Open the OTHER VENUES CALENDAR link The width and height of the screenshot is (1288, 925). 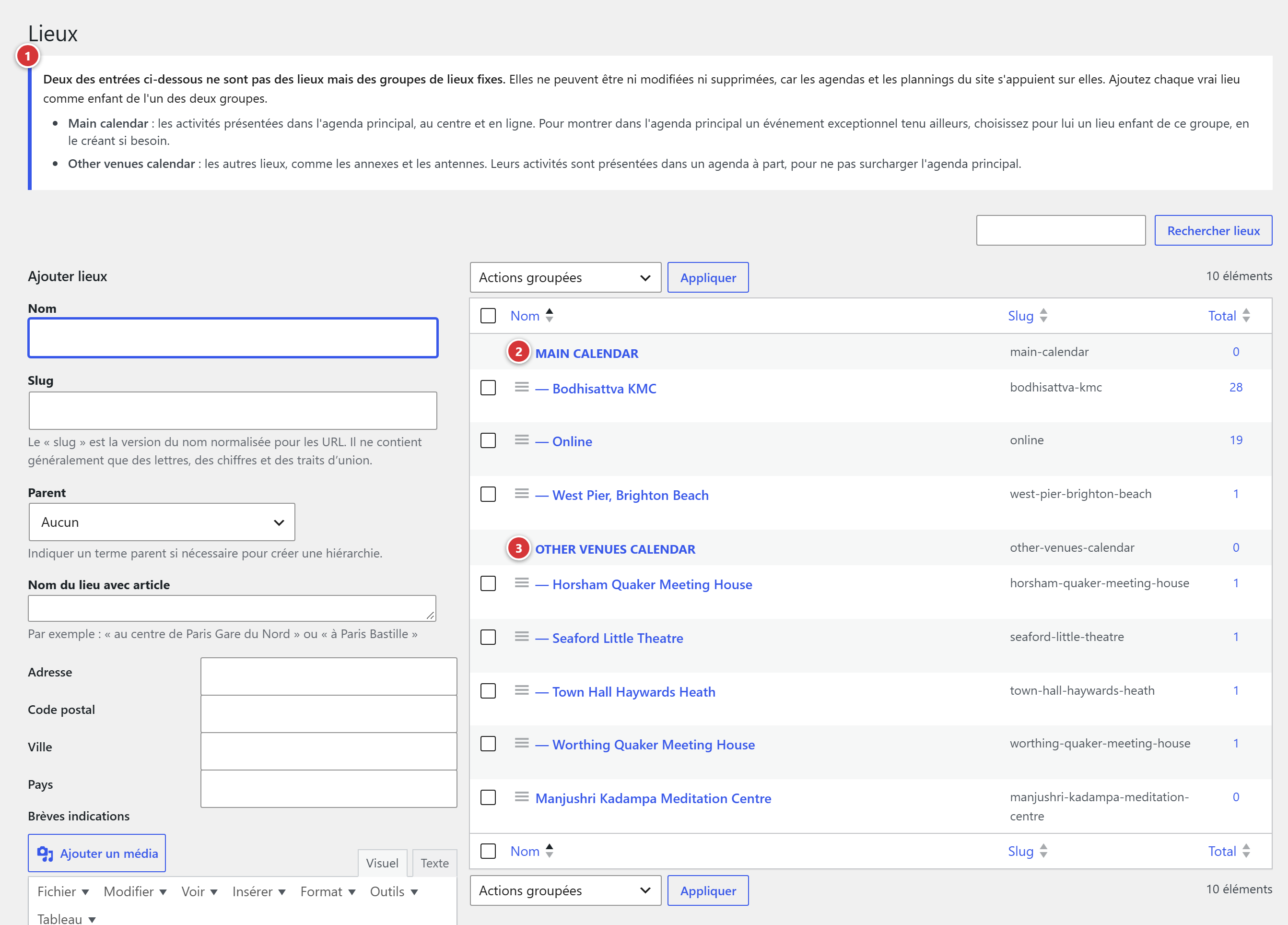click(615, 549)
